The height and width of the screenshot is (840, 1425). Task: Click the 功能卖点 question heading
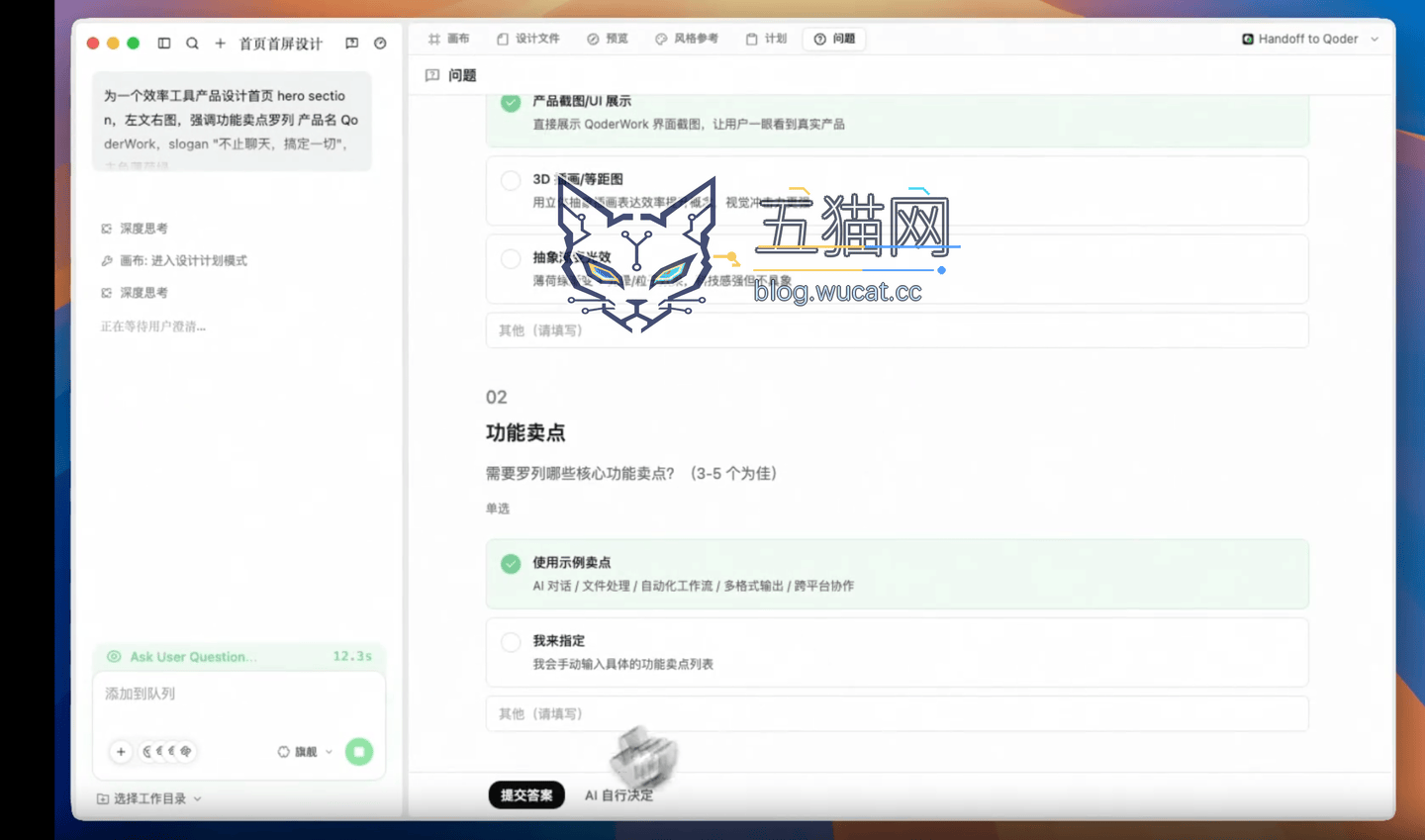click(x=525, y=432)
